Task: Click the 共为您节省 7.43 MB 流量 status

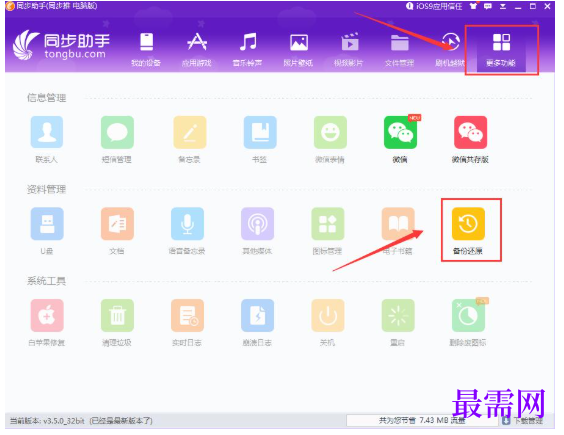Action: point(422,420)
